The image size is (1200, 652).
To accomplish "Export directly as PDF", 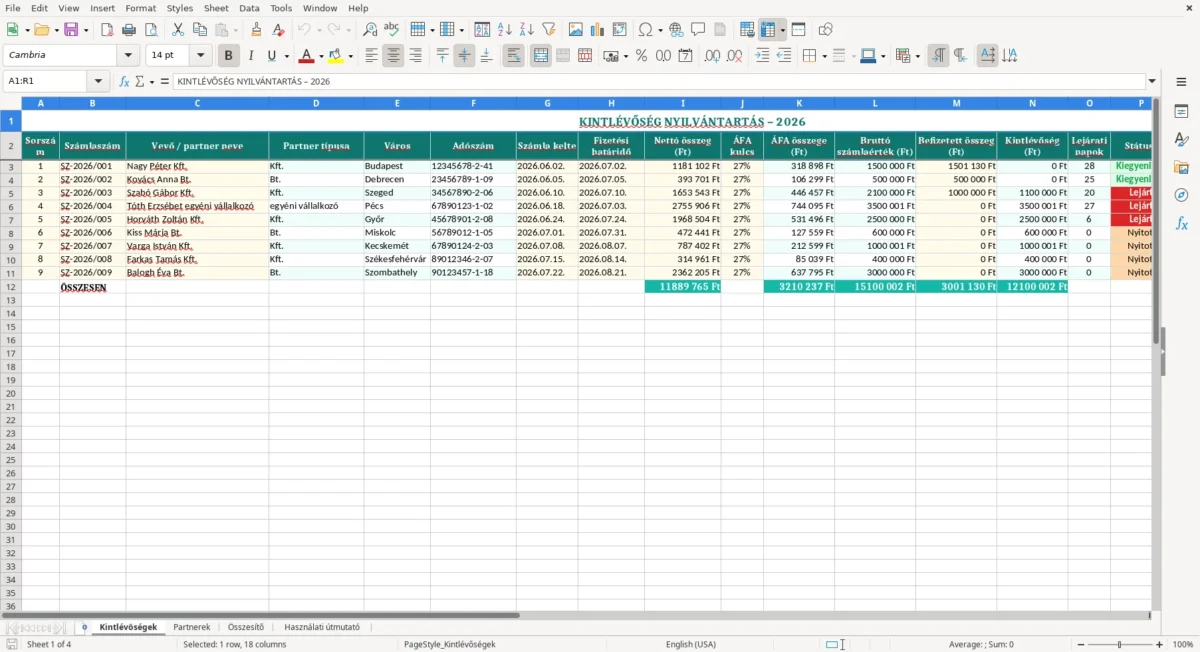I will (x=107, y=30).
